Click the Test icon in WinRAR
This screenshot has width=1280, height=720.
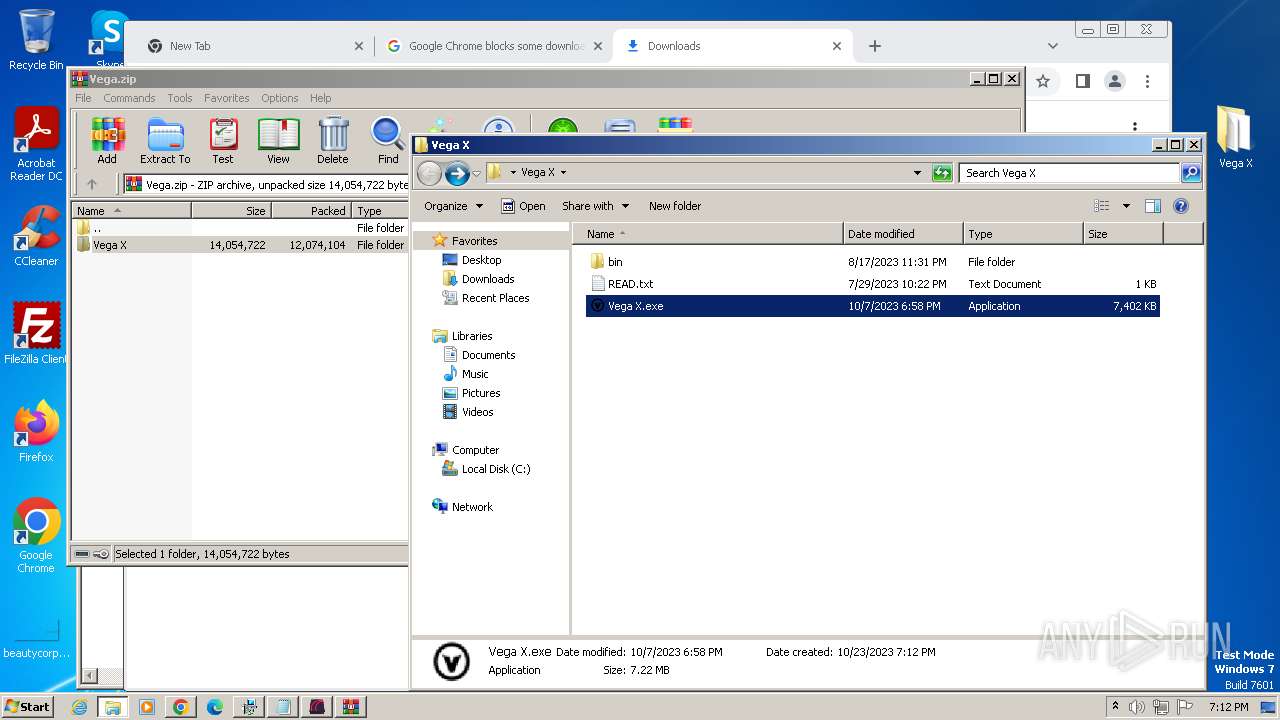(223, 141)
